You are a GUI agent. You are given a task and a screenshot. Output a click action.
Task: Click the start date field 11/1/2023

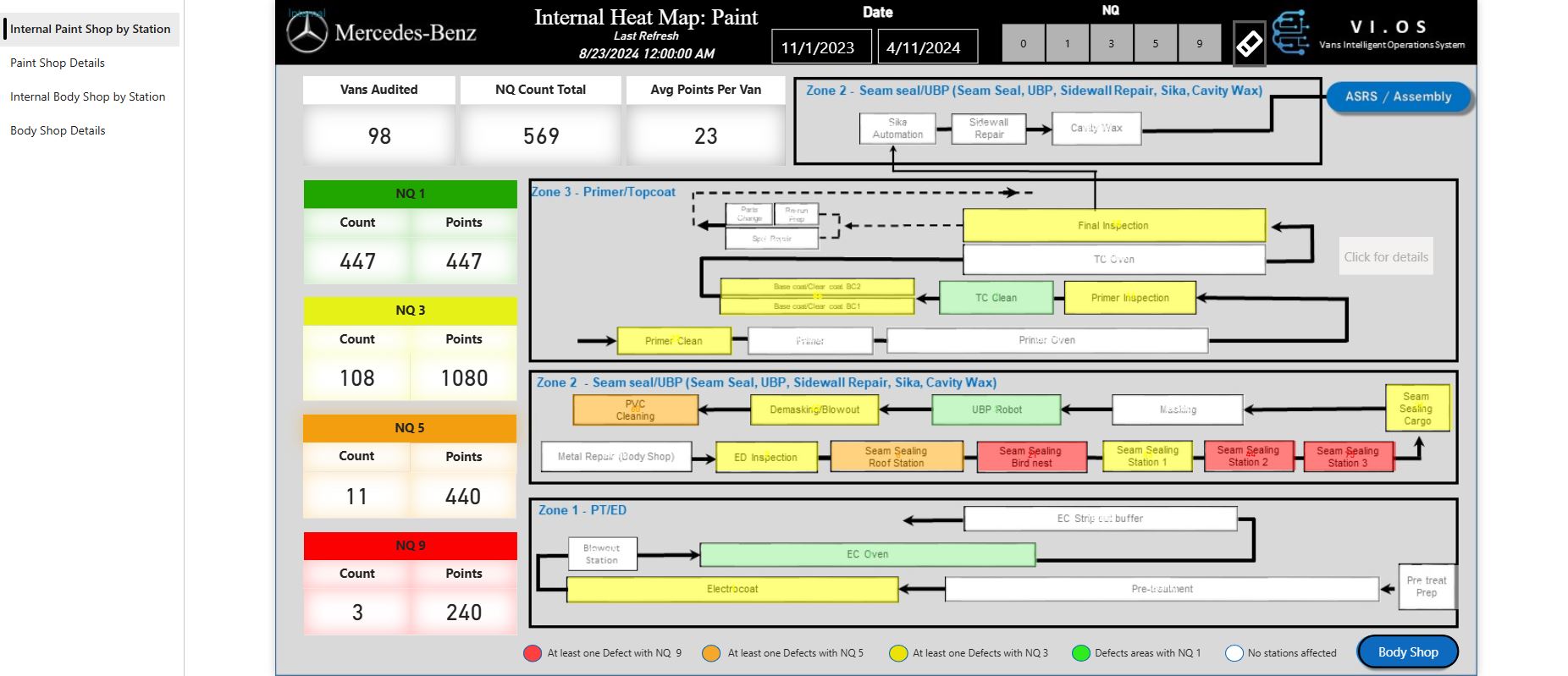(819, 47)
